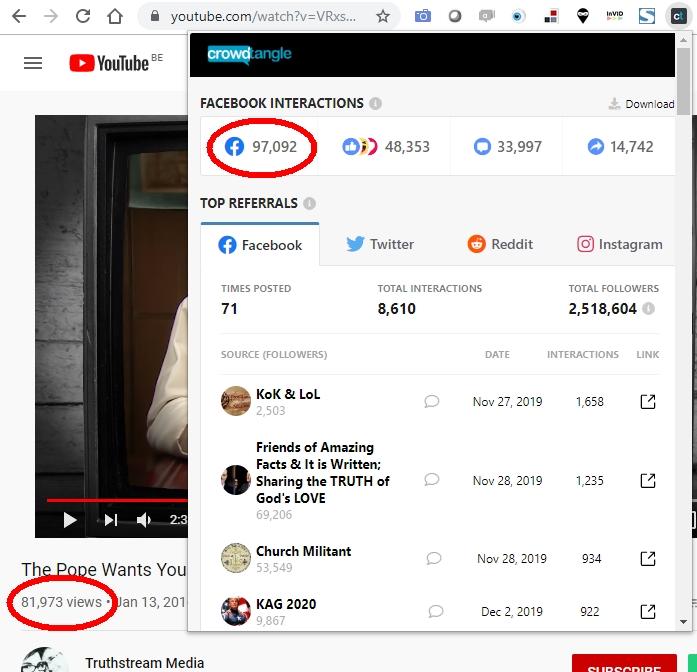
Task: Open the Church Militant source
Action: [304, 551]
